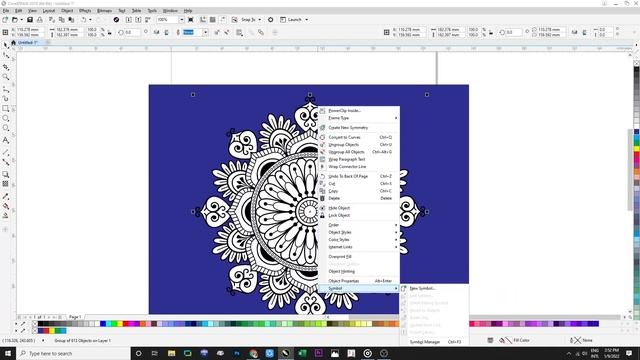Expand the Object Styles submenu
This screenshot has height=360, width=640.
[x=359, y=232]
